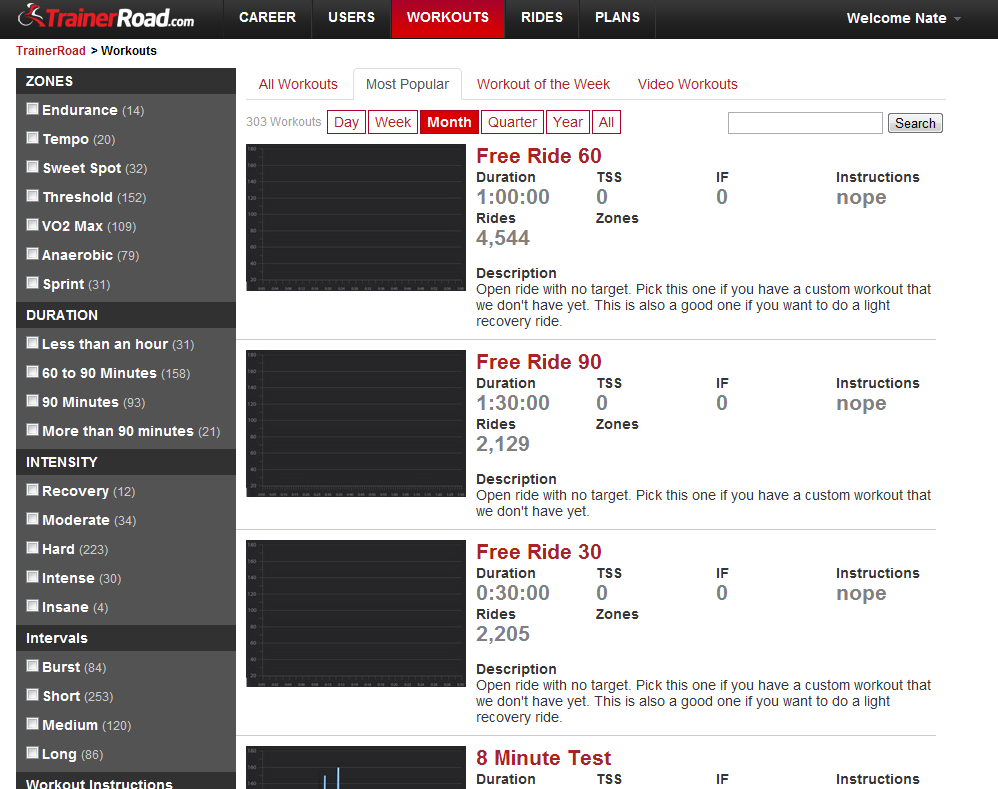Viewport: 998px width, 789px height.
Task: Click the DURATION section header
Action: pyautogui.click(x=126, y=316)
